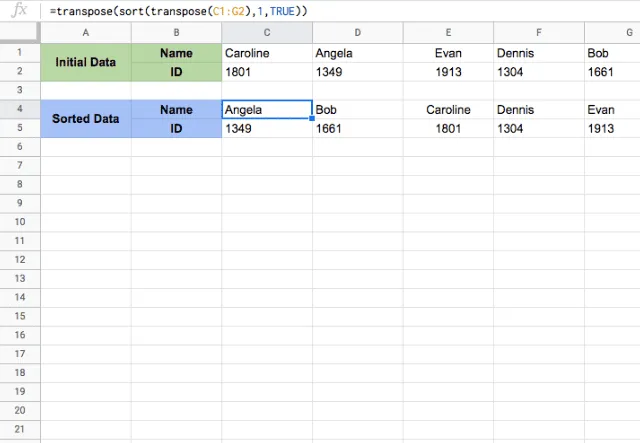The height and width of the screenshot is (443, 640).
Task: Select the Sorted Data blue cell
Action: pyautogui.click(x=86, y=119)
